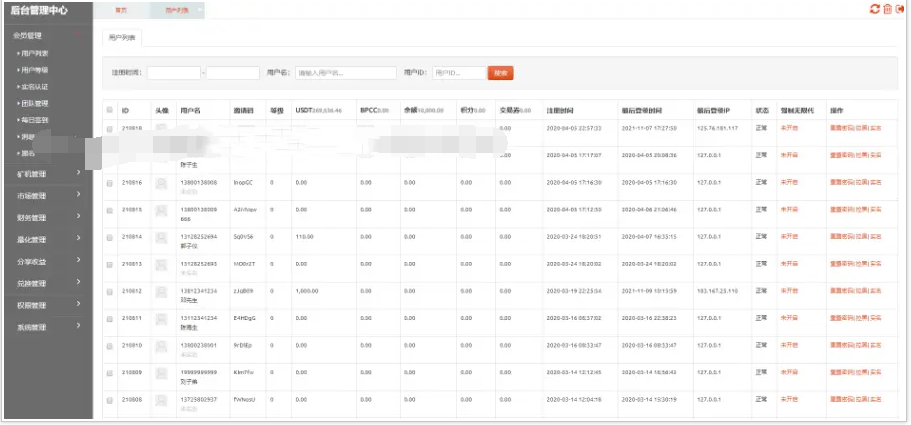This screenshot has height=425, width=911.
Task: Click 未开启 status for user 210816
Action: point(789,183)
